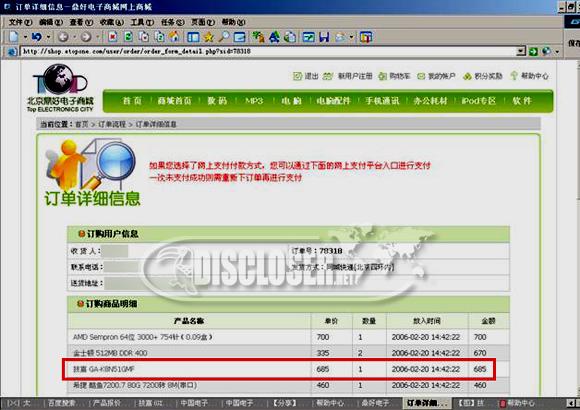The image size is (580, 410).
Task: Click 软件 in the green navigation bar
Action: click(522, 101)
